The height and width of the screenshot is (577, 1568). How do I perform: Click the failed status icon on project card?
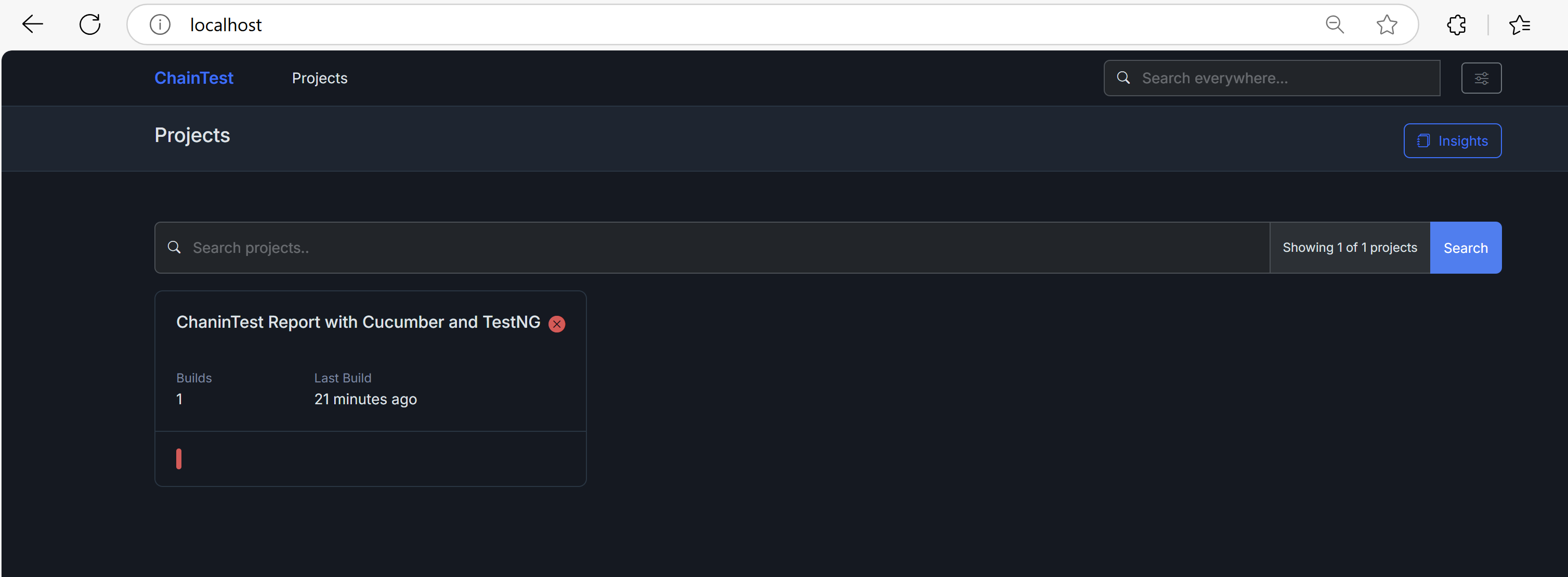tap(556, 324)
